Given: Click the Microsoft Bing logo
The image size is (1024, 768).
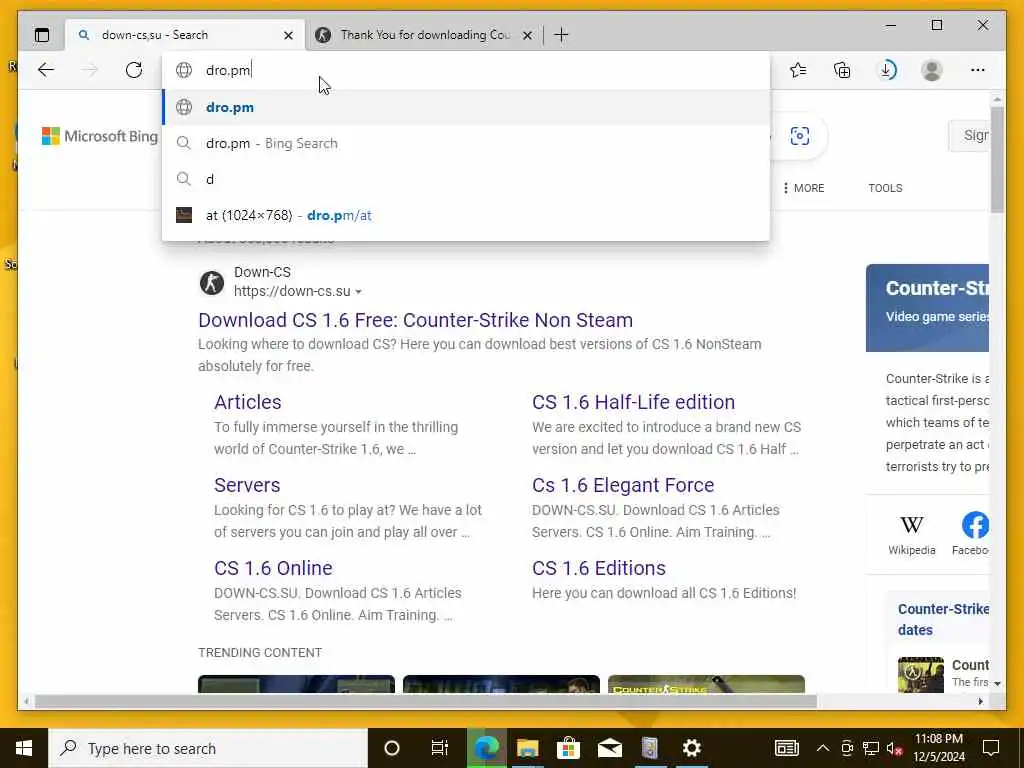Looking at the screenshot, I should 100,136.
